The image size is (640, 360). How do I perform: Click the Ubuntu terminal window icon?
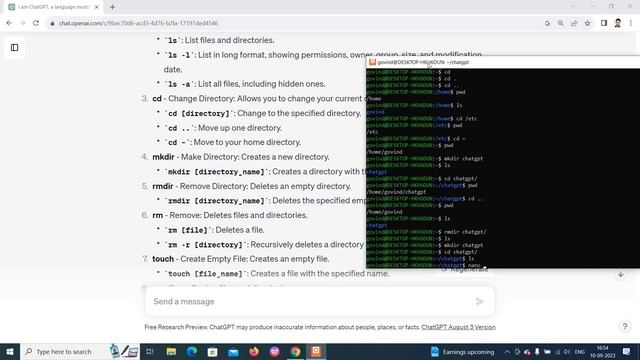click(372, 62)
